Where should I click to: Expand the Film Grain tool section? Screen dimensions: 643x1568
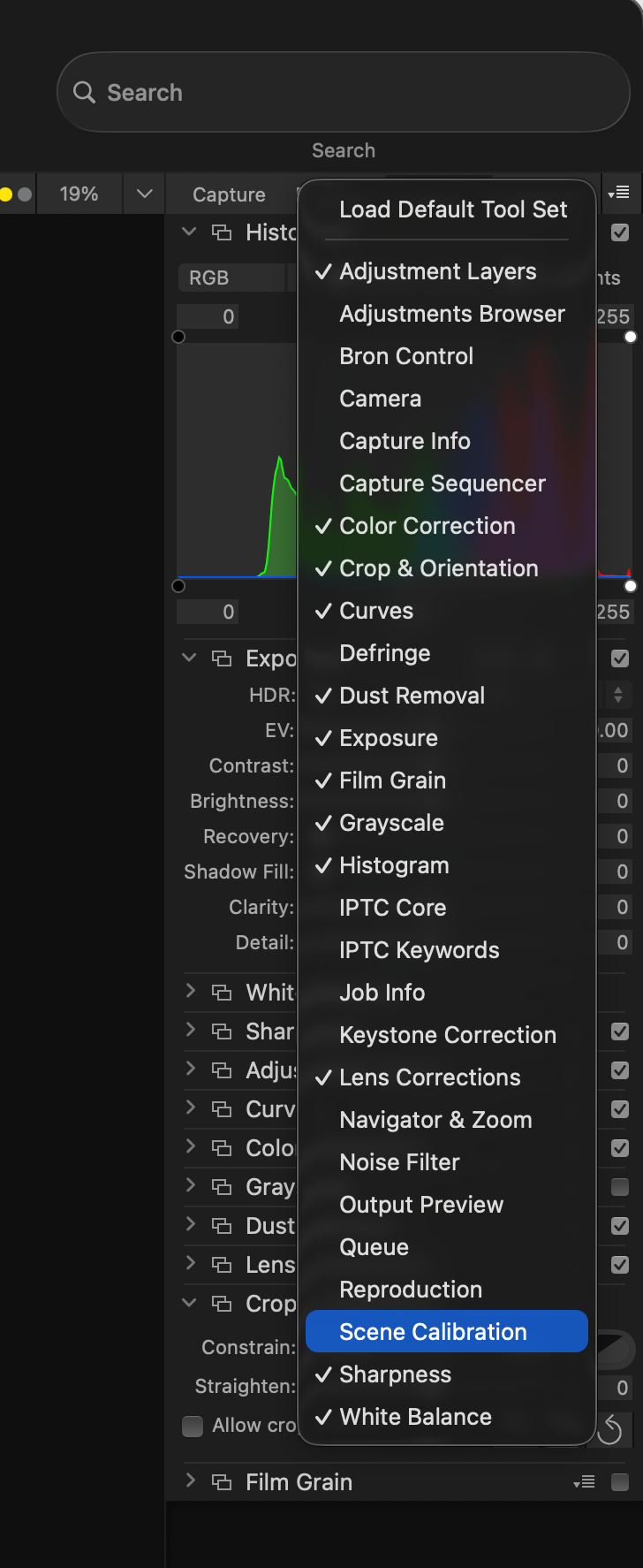tap(190, 1481)
